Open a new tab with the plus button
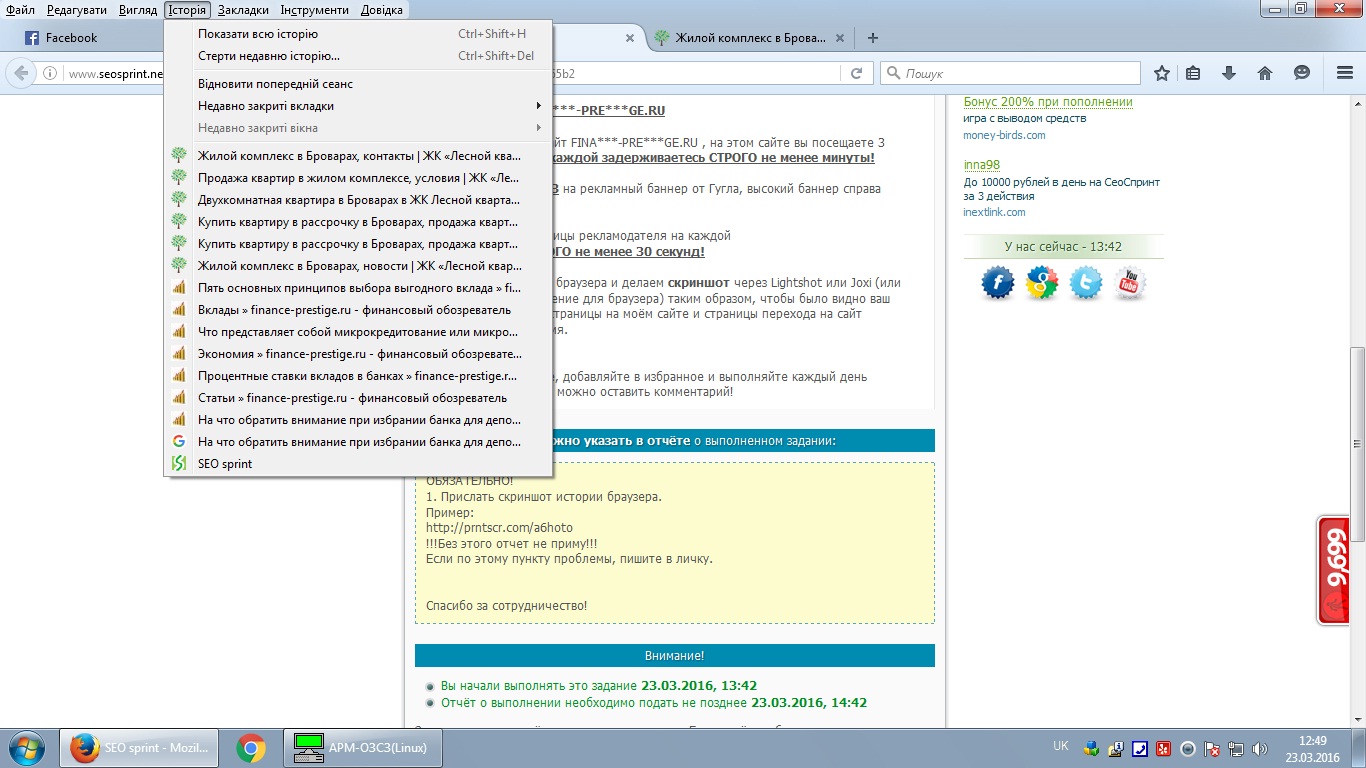The height and width of the screenshot is (768, 1366). click(x=873, y=38)
